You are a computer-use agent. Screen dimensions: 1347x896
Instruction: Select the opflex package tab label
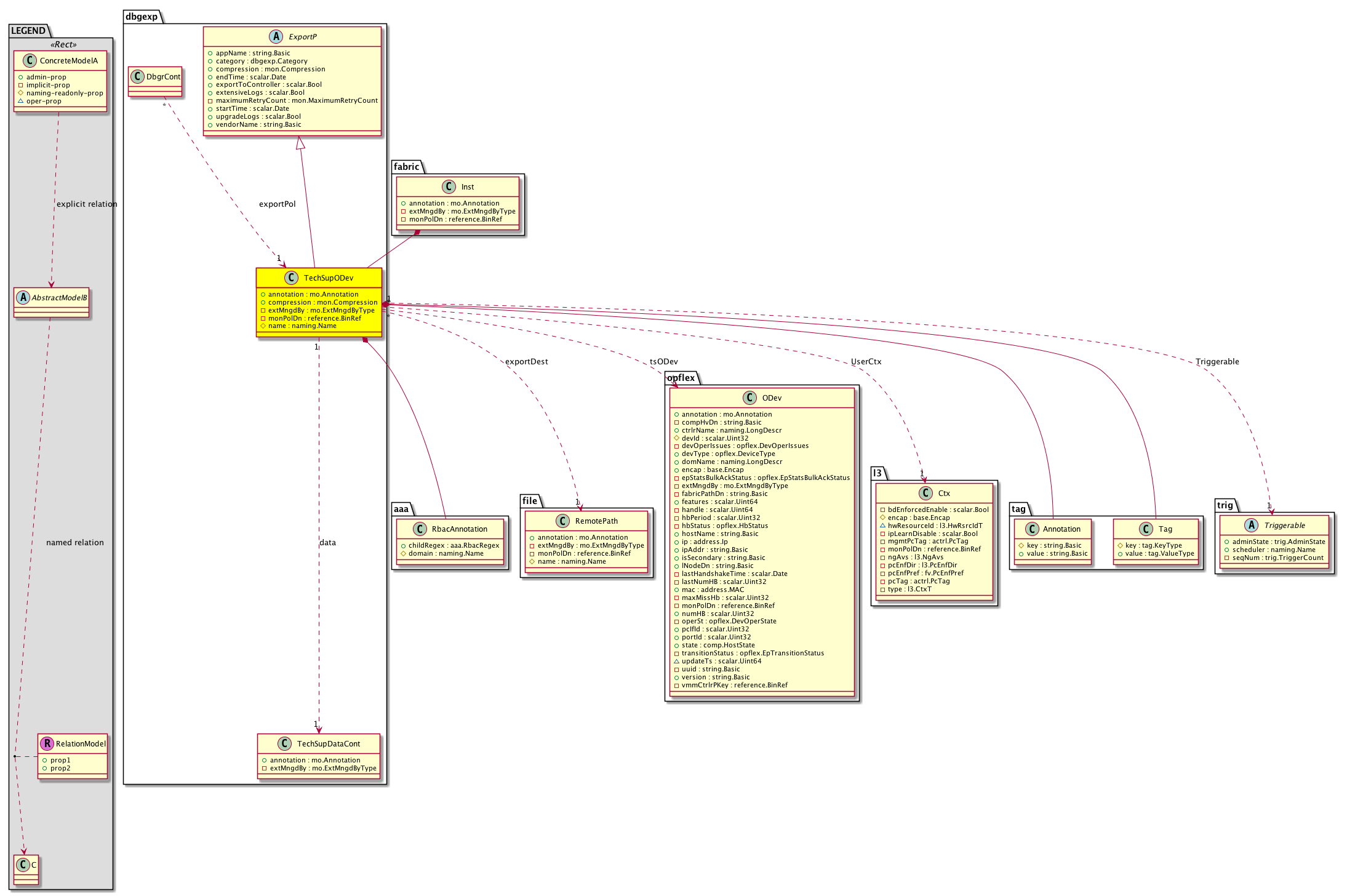(x=681, y=378)
